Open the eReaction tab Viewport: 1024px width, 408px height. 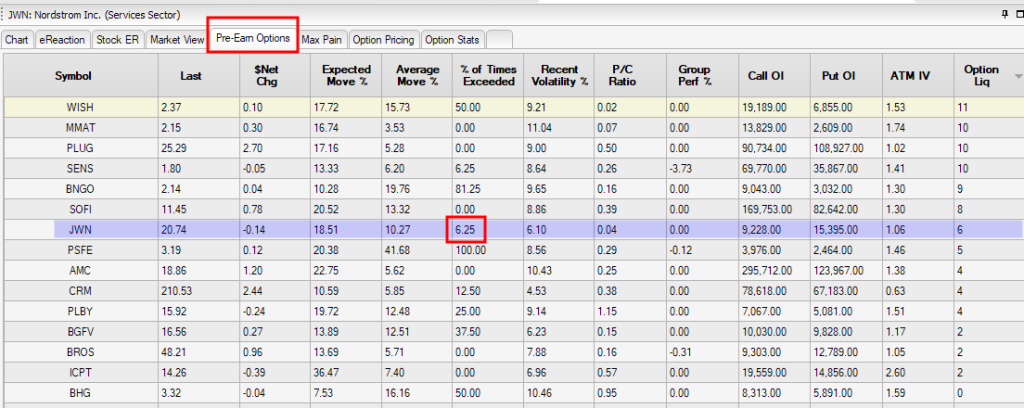click(62, 40)
